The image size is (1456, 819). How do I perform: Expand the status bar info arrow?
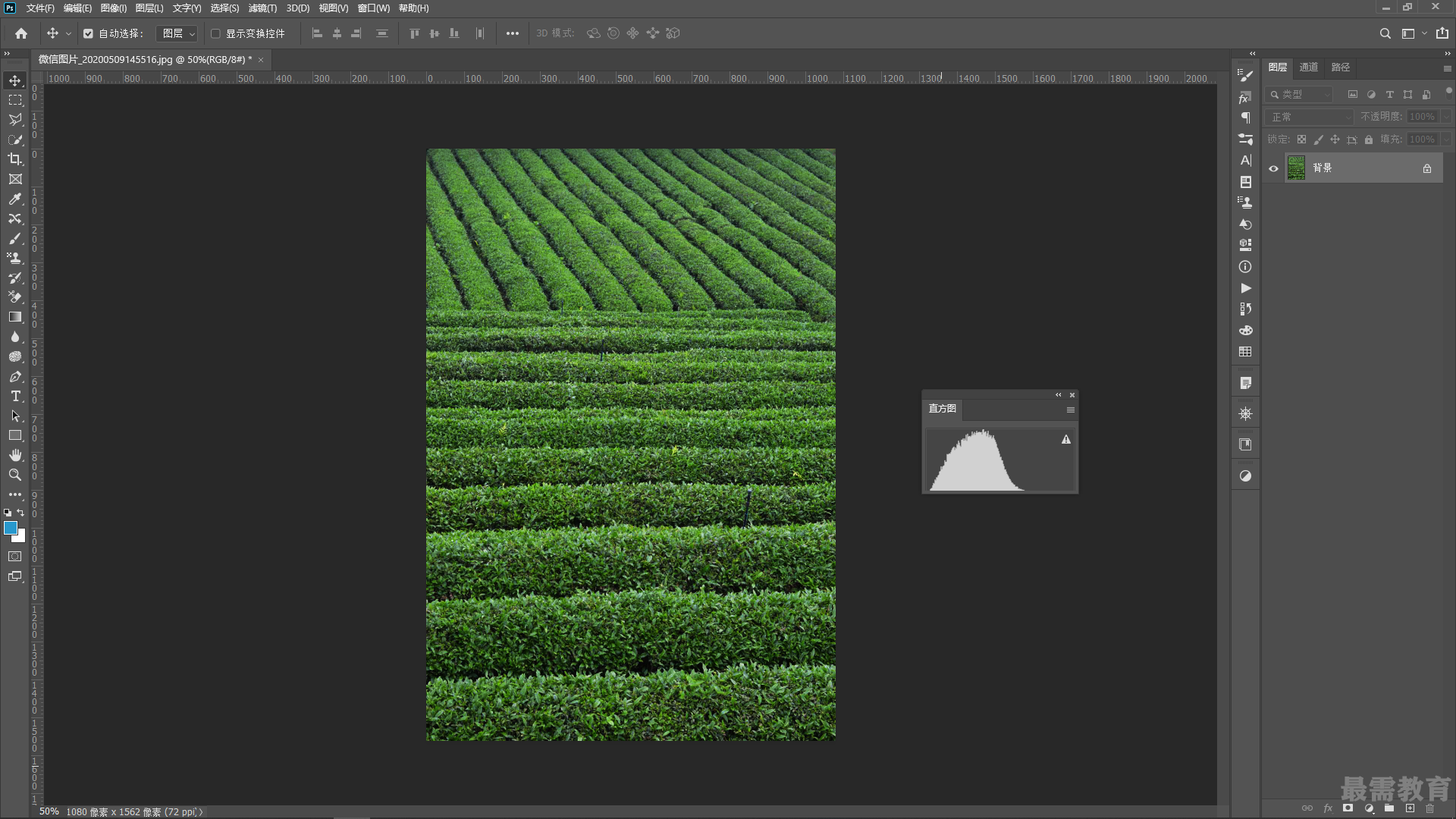pos(201,811)
